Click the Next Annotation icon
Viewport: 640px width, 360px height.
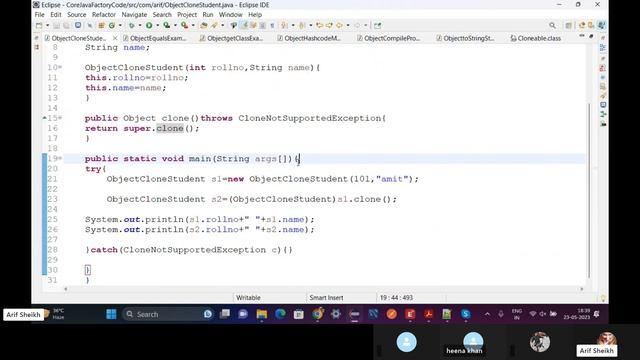(x=284, y=25)
